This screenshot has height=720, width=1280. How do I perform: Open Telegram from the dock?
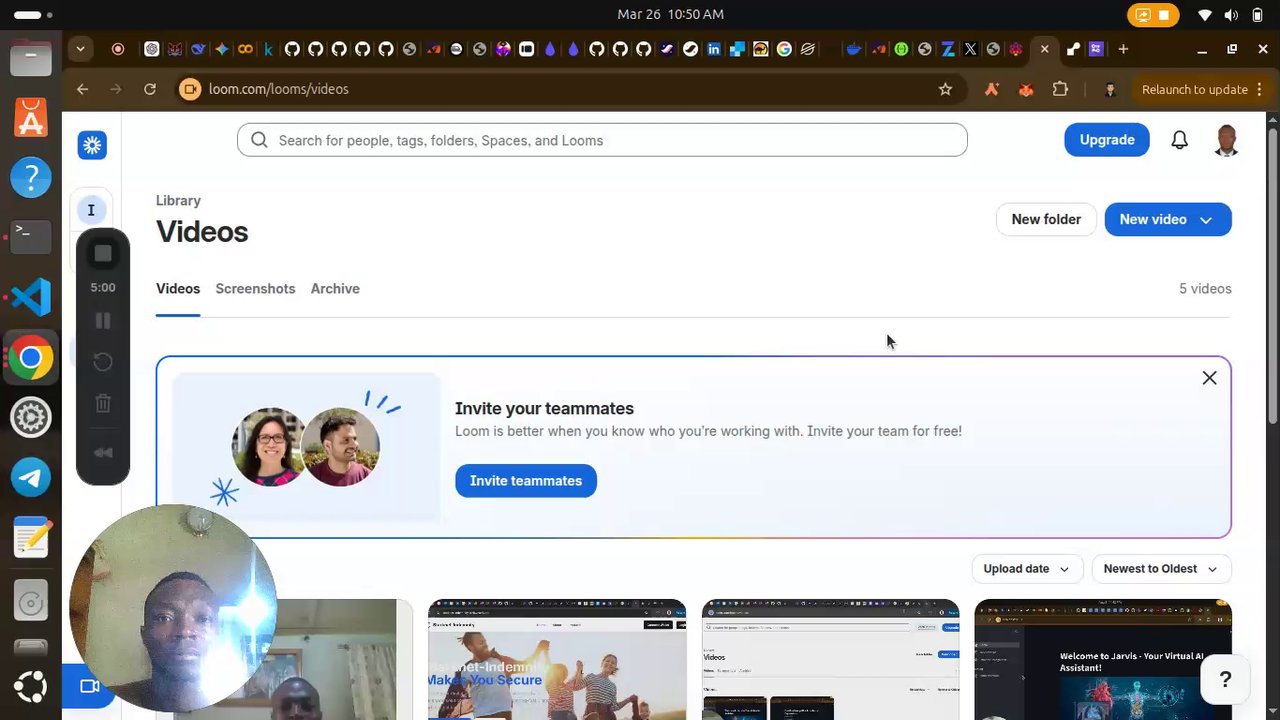31,478
